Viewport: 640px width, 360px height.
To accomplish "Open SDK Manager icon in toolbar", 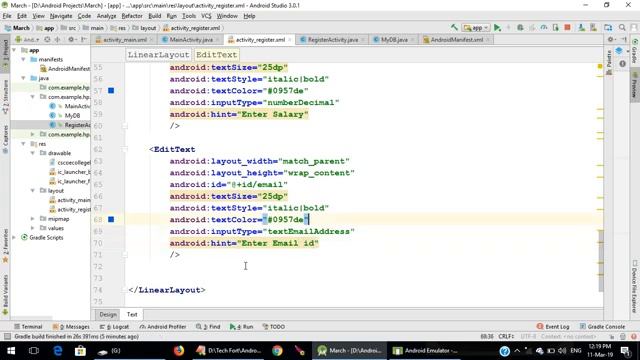I will [x=593, y=27].
